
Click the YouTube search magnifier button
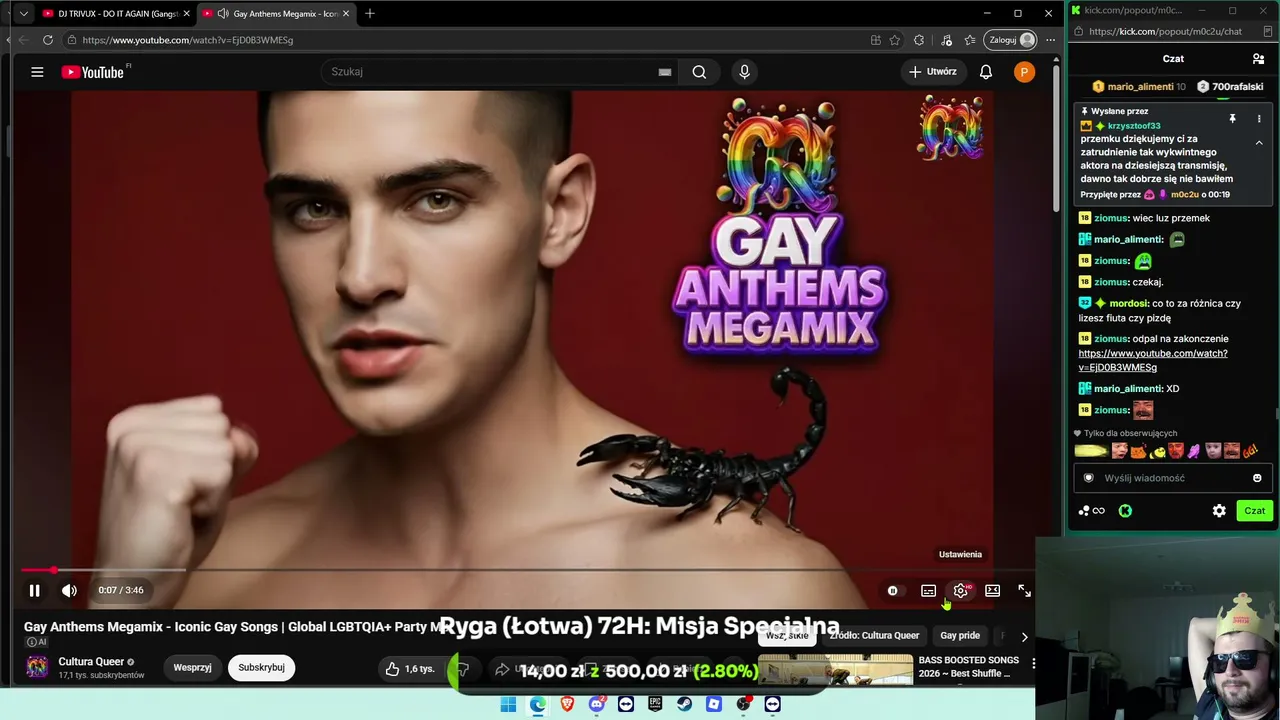click(x=699, y=72)
